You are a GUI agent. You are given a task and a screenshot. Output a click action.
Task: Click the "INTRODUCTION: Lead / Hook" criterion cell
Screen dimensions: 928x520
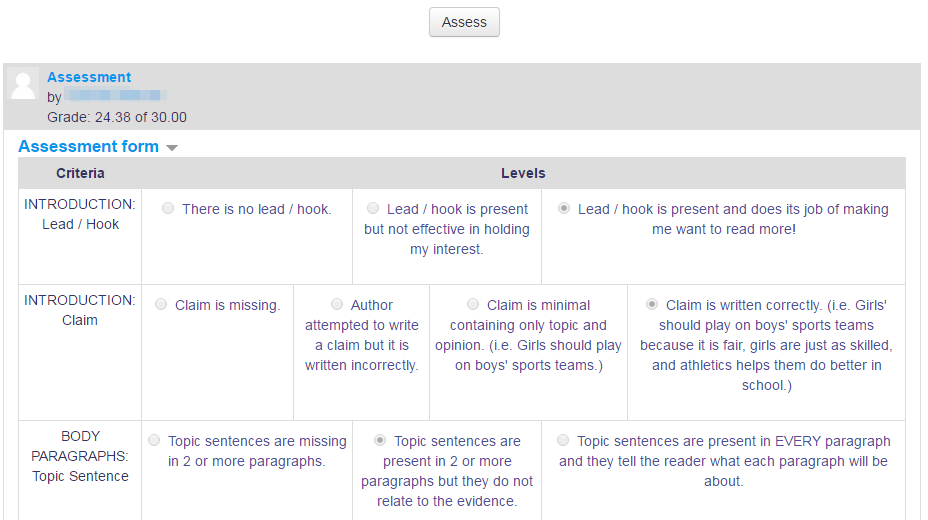tap(80, 237)
